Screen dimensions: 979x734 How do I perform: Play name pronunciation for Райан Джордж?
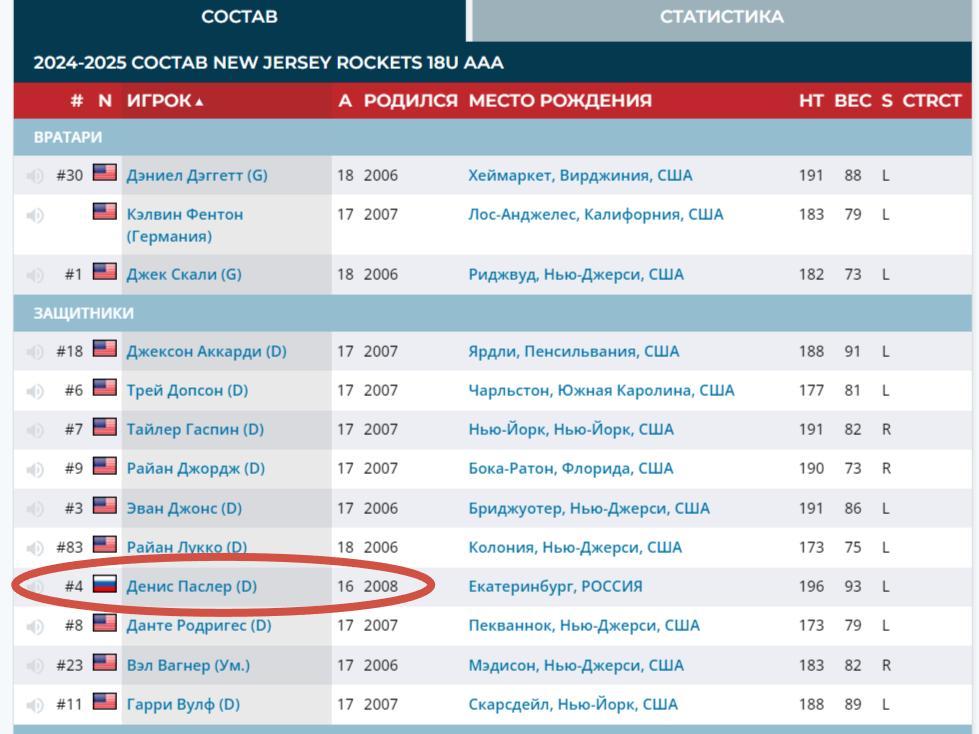[x=35, y=469]
